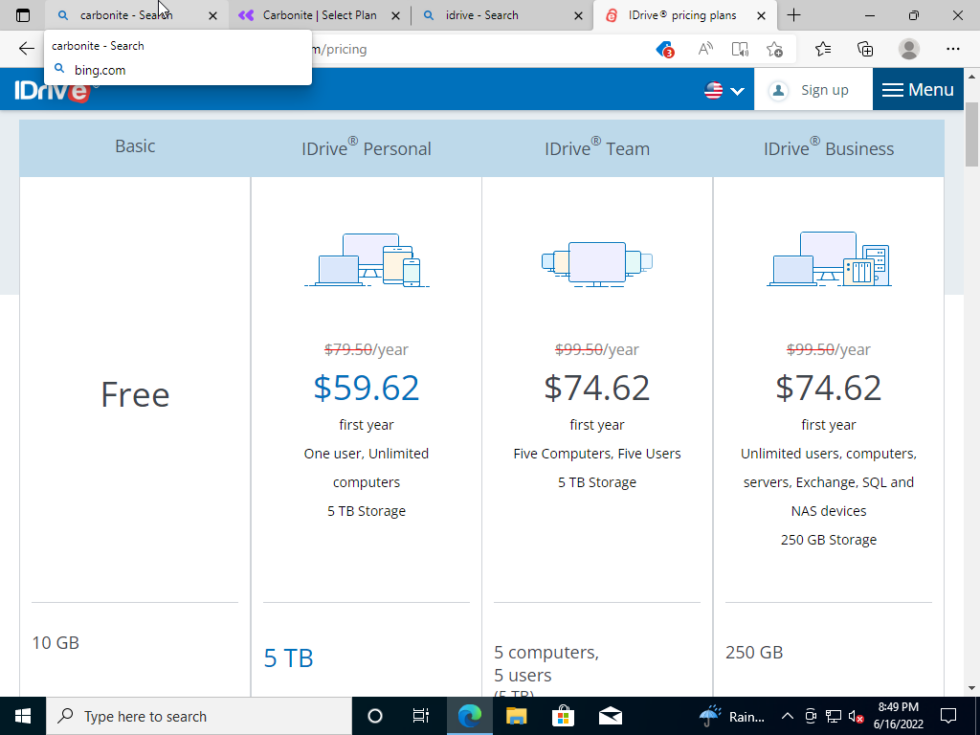Open the Favorites list

pyautogui.click(x=823, y=49)
